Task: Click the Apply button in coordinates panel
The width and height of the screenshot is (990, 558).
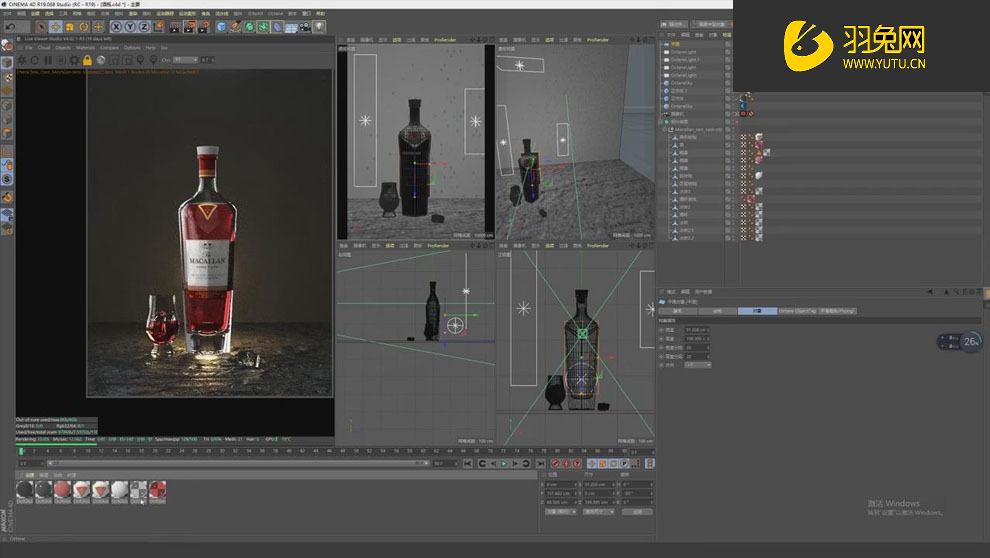Action: click(x=637, y=512)
